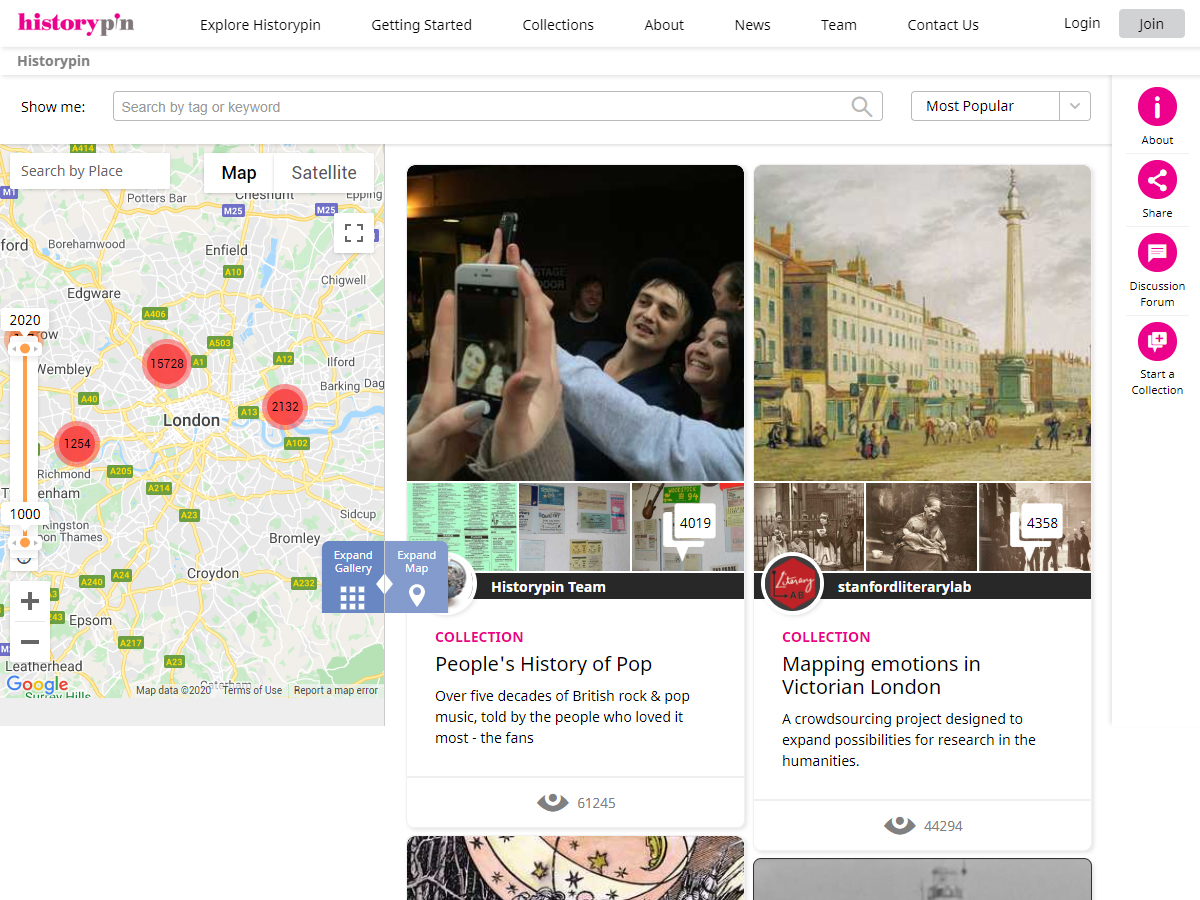Zoom in on the map
This screenshot has height=900, width=1200.
30,601
